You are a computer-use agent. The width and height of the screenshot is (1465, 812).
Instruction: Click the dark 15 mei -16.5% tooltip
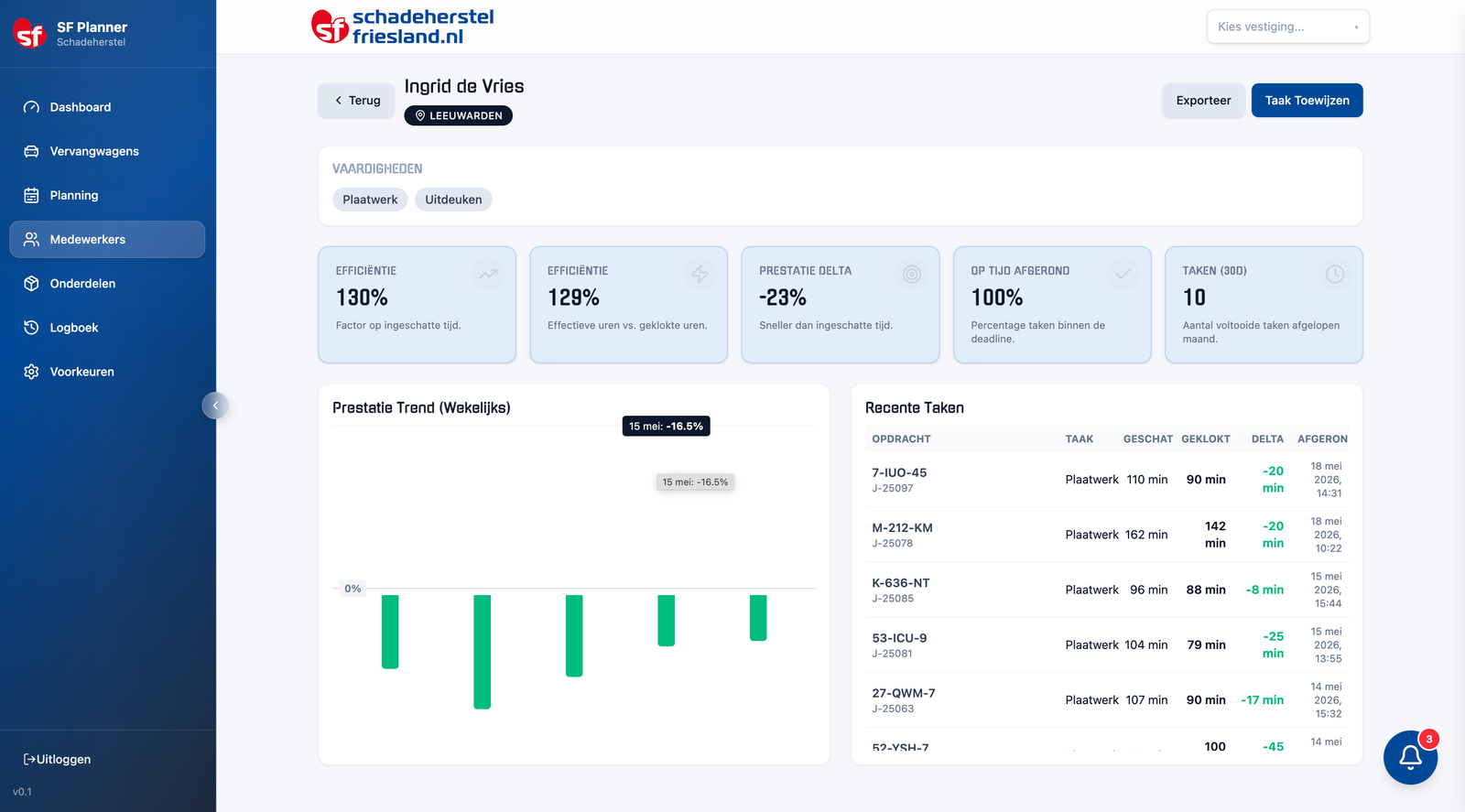(x=666, y=426)
